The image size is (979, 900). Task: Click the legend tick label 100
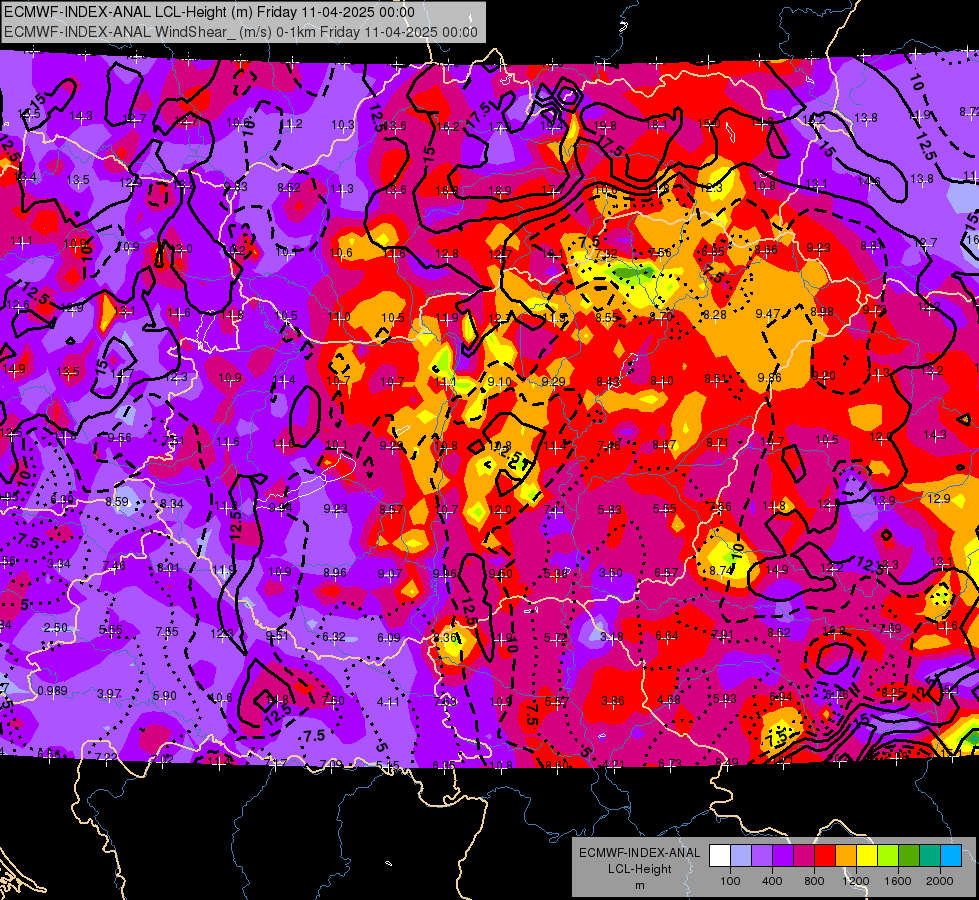(730, 881)
